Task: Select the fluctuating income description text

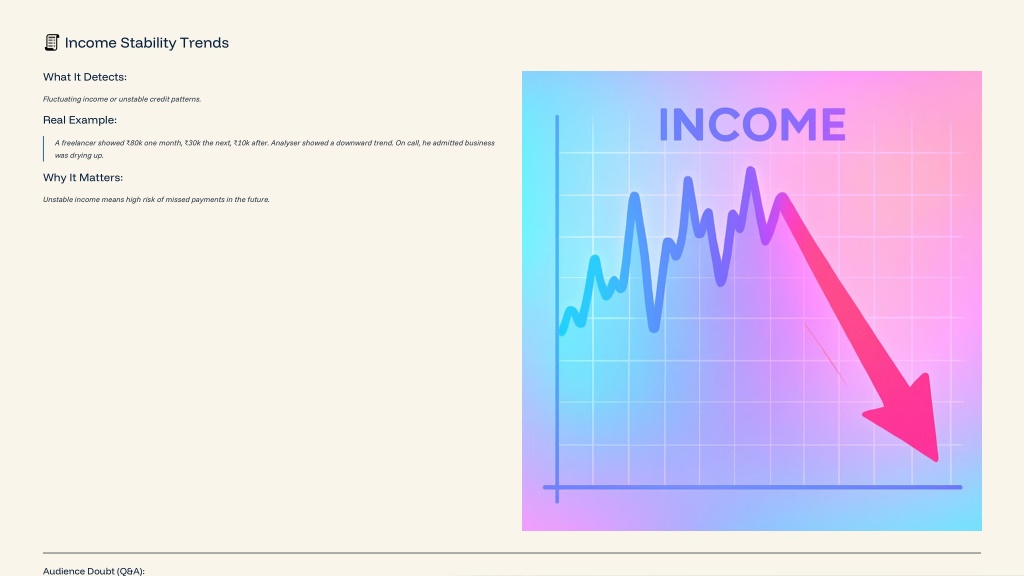Action: [x=122, y=99]
